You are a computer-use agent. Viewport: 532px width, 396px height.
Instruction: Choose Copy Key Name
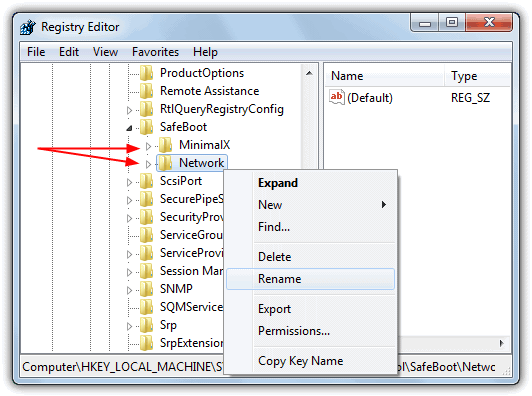tap(310, 361)
